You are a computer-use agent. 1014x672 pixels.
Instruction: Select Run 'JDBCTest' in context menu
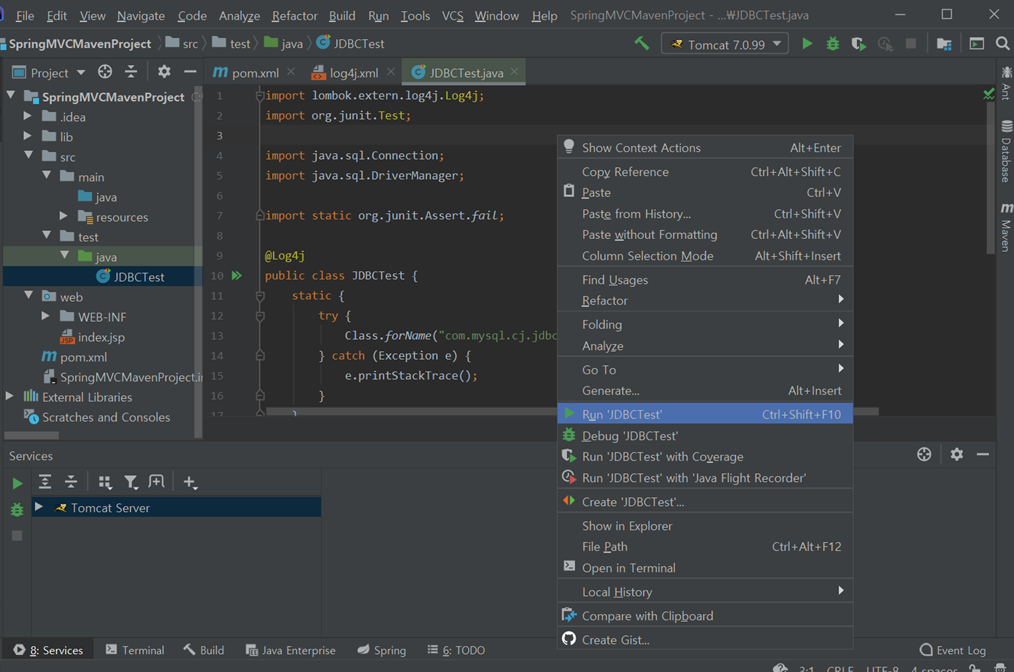point(705,414)
